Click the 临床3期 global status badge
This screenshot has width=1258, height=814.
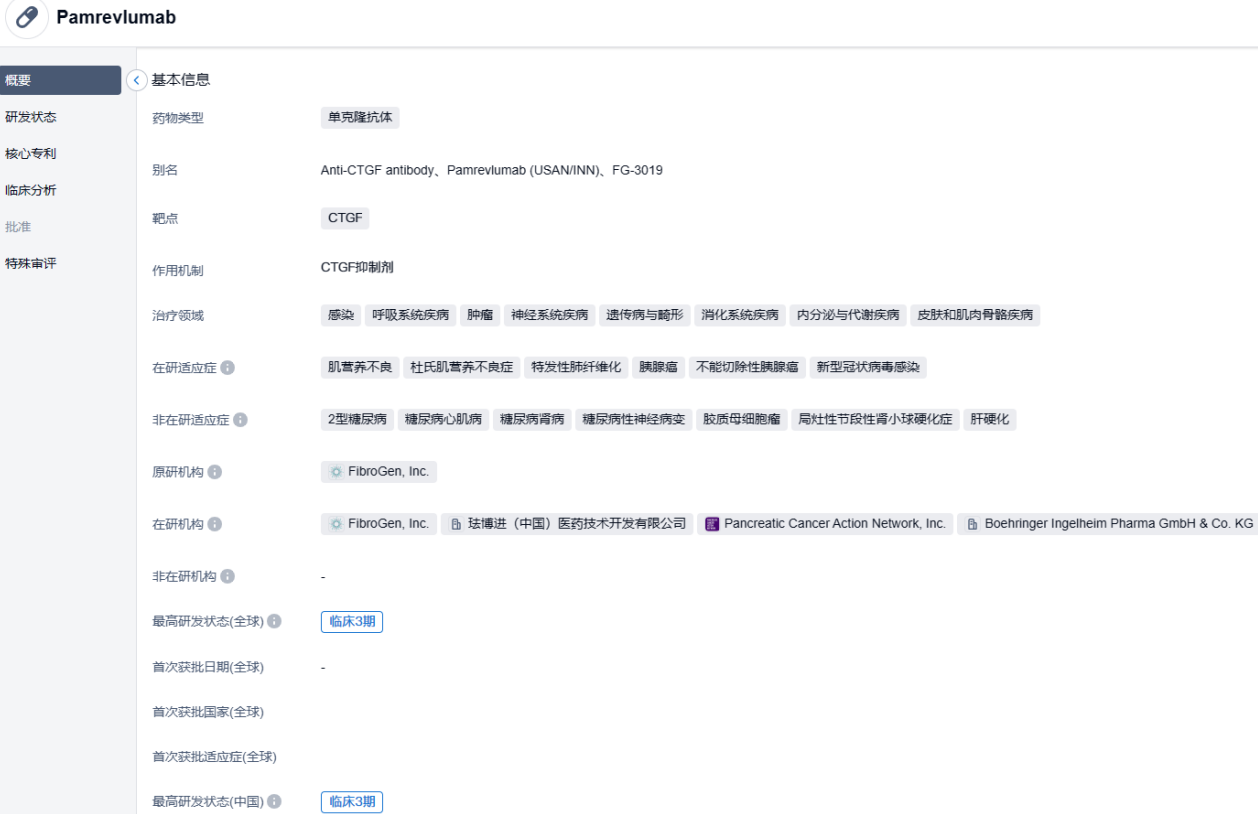352,621
